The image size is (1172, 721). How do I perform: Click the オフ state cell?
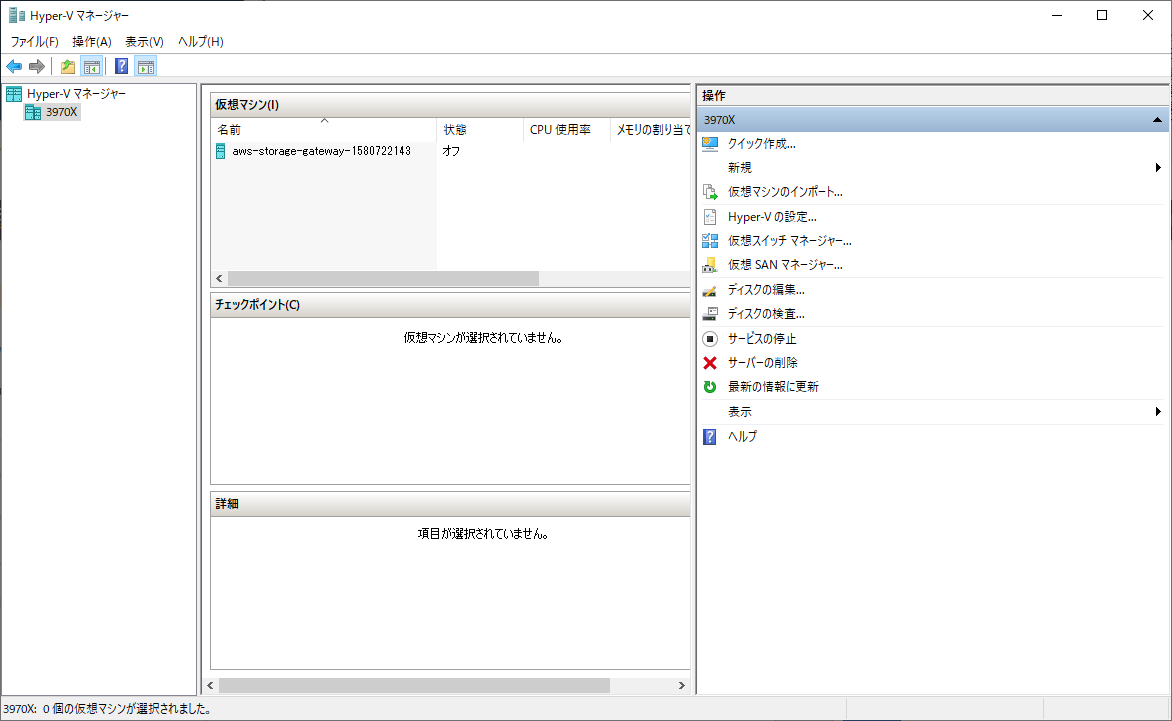click(451, 151)
